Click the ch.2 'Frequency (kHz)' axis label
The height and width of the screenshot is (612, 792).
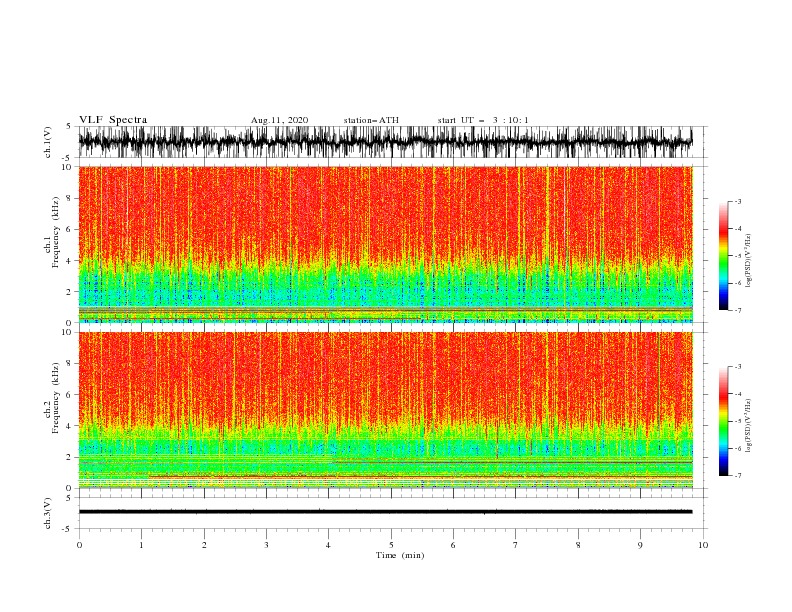coord(55,398)
